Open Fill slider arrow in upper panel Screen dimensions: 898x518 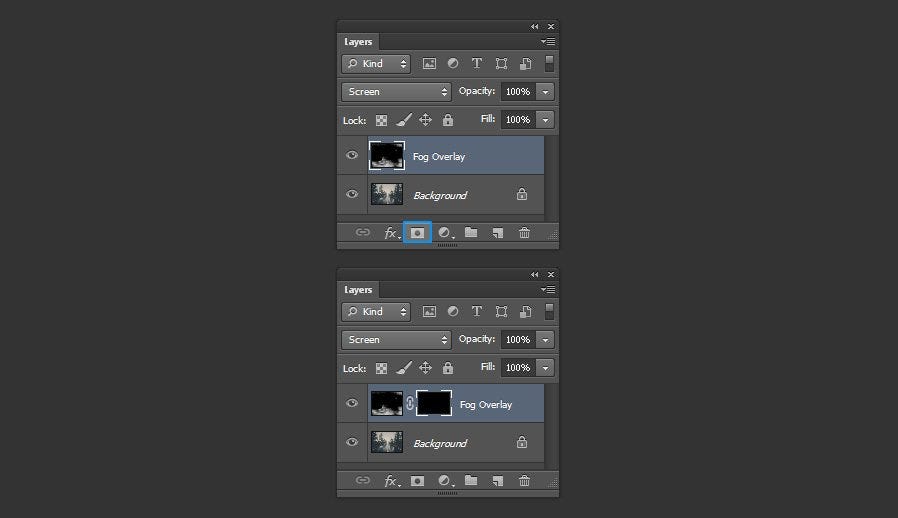click(545, 120)
